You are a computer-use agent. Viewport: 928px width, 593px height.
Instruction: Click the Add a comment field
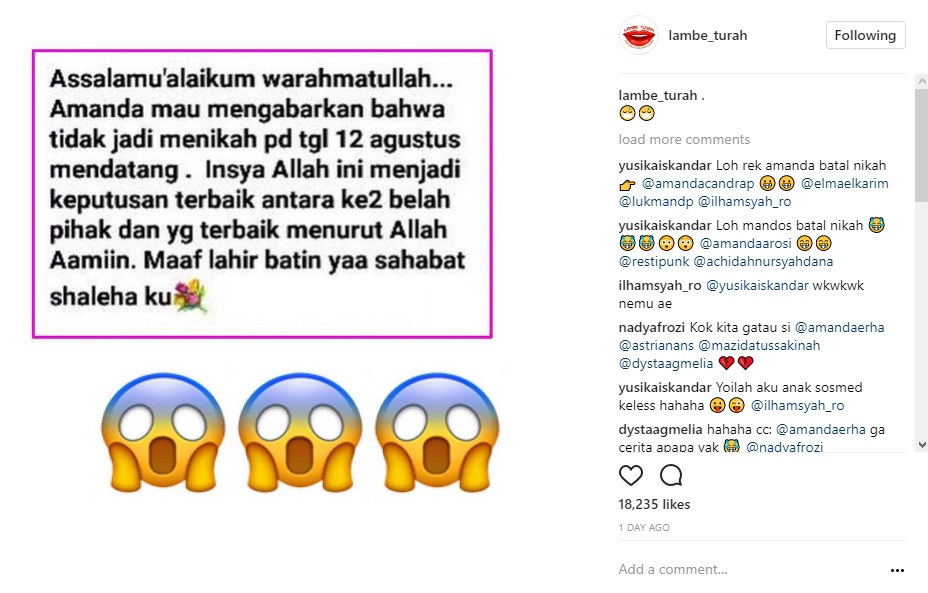752,569
